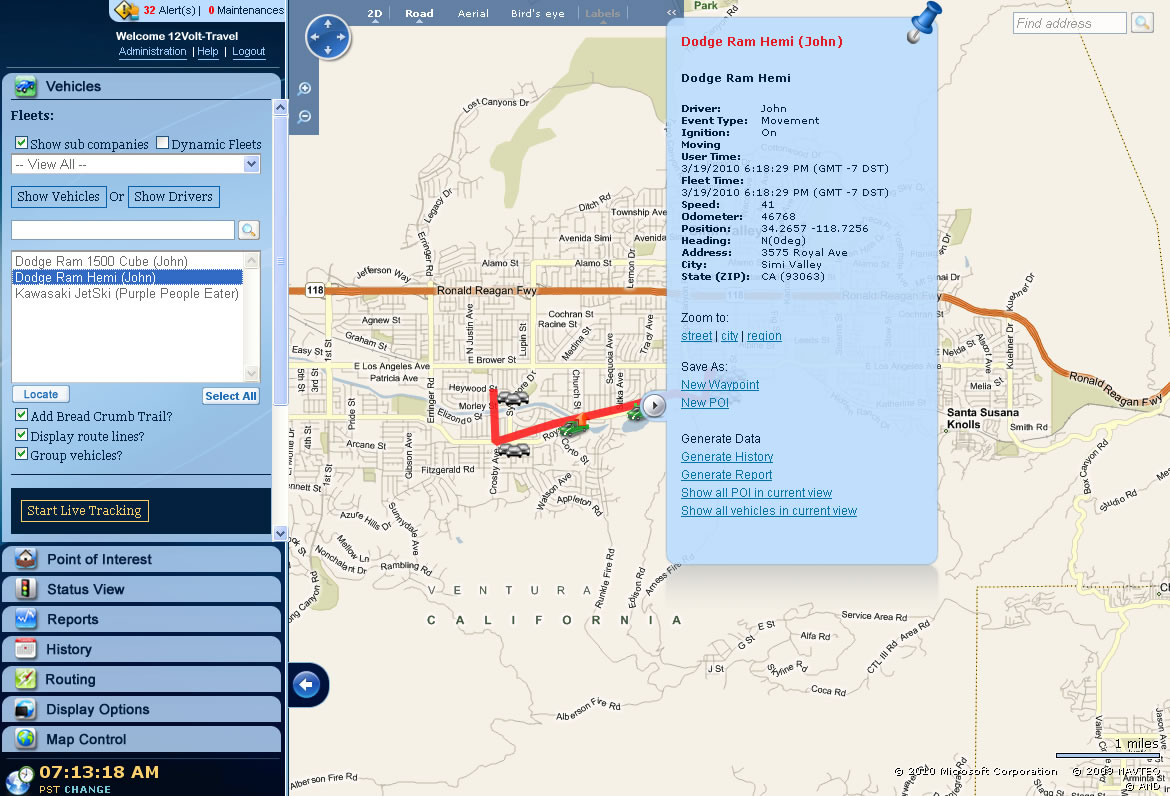The width and height of the screenshot is (1170, 796).
Task: Click the clock globe icon
Action: click(19, 780)
